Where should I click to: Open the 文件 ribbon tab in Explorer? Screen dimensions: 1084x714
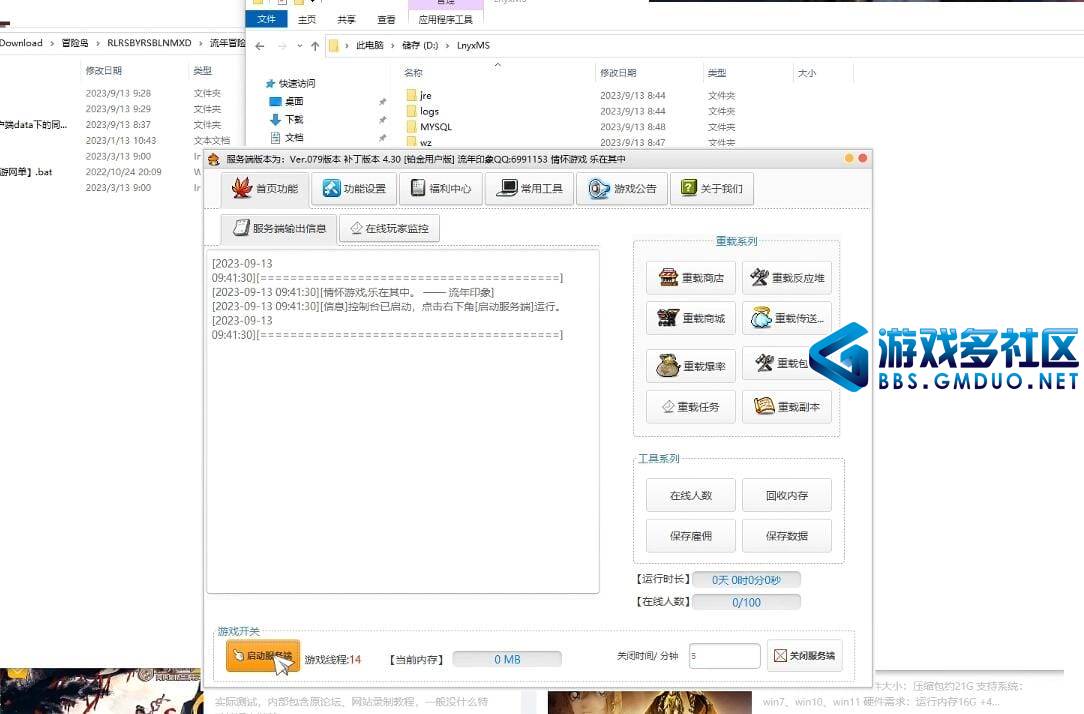click(267, 19)
